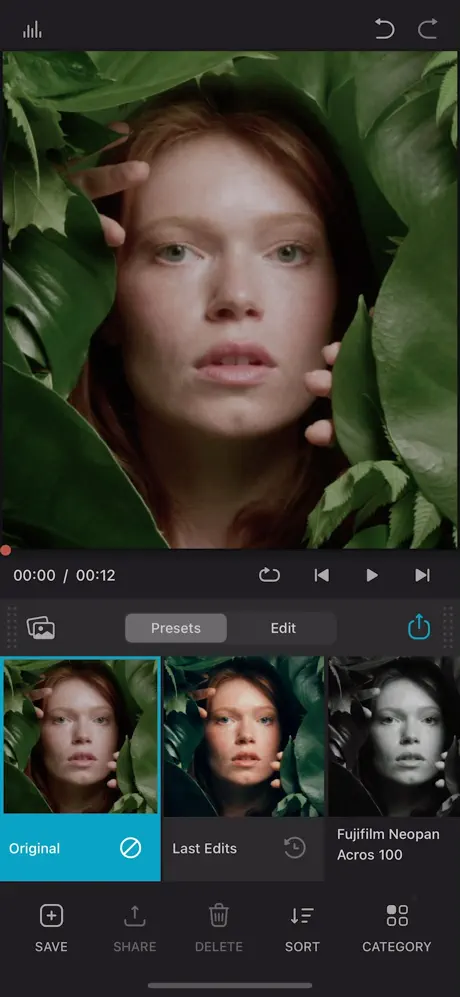Apply Fujifilm Neopan Acros 100 preset thumbnail
The width and height of the screenshot is (460, 997).
(x=394, y=736)
